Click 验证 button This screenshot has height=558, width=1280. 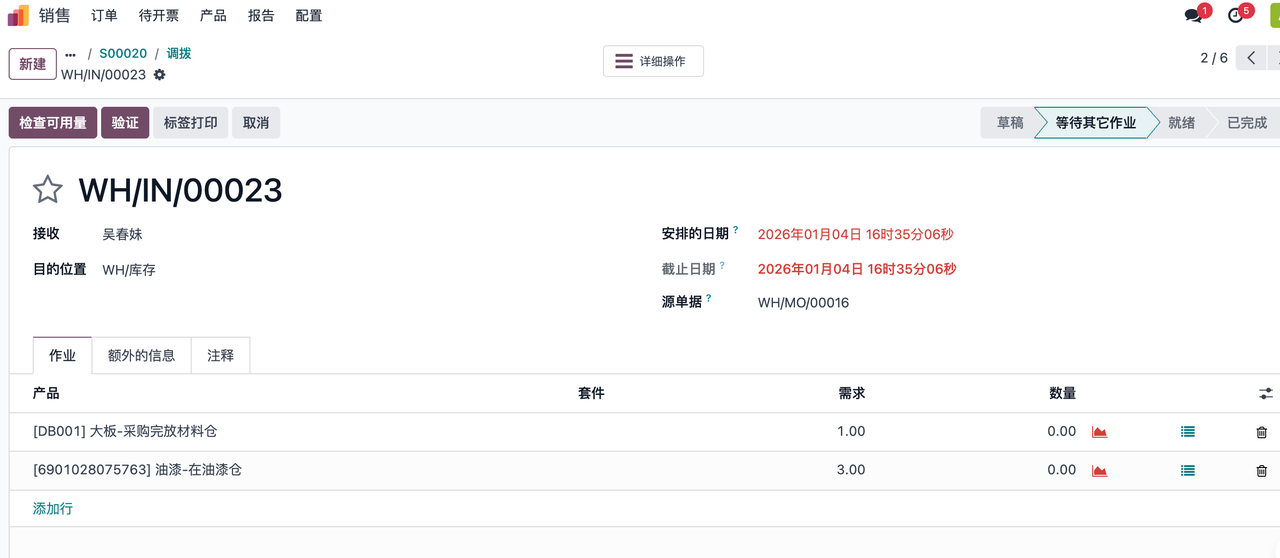click(125, 123)
